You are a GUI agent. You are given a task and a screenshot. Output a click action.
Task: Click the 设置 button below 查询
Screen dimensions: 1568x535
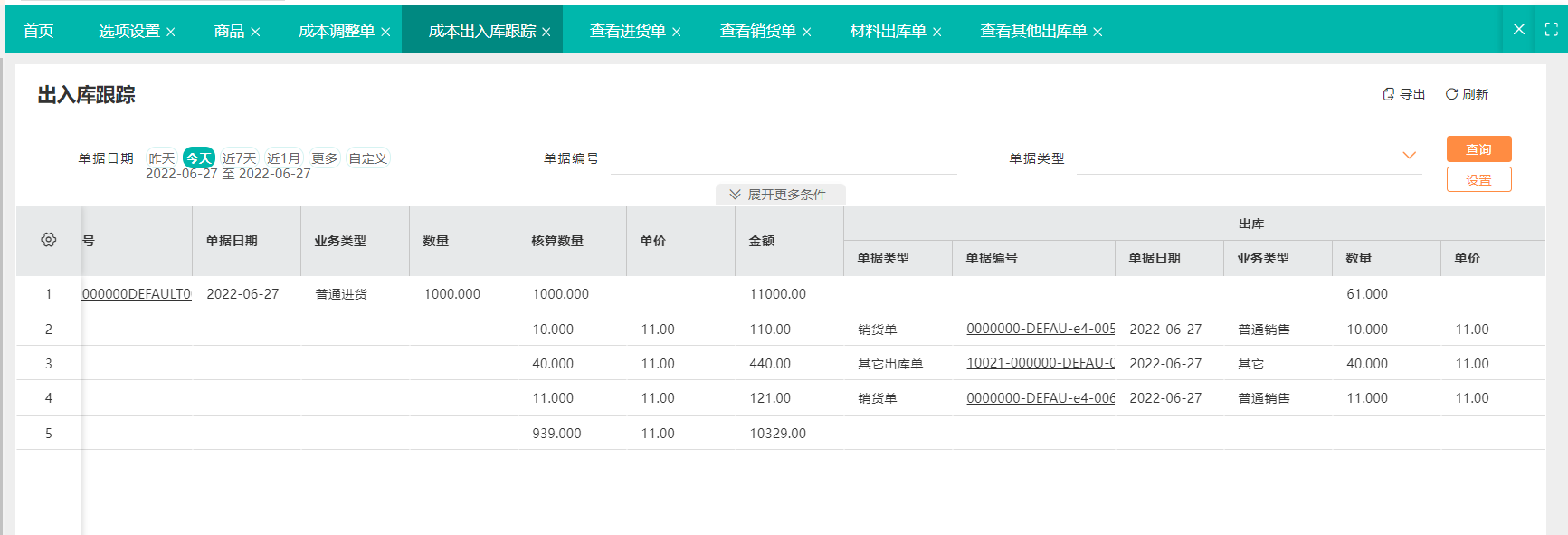[1478, 180]
